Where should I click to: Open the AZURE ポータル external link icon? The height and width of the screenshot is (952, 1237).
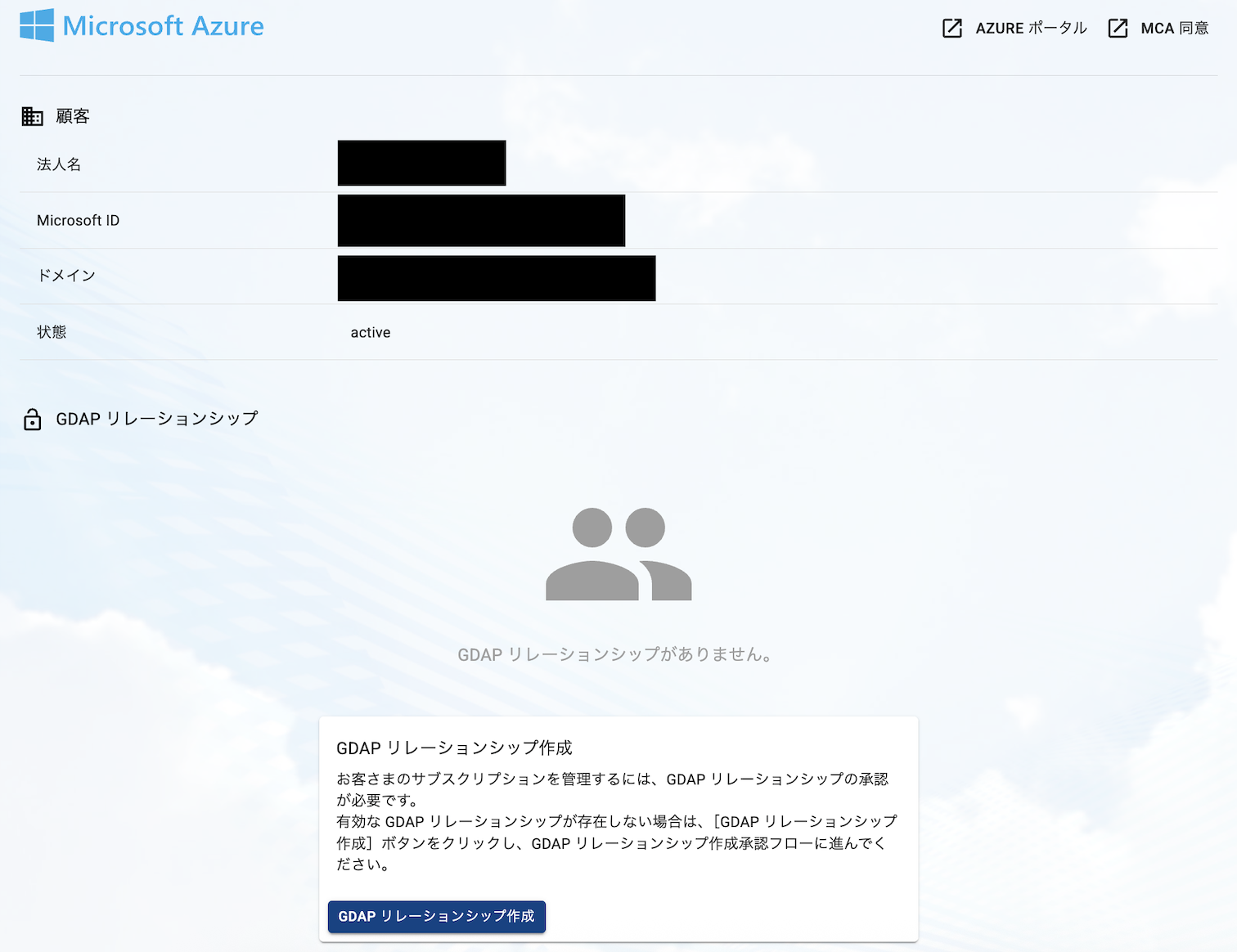coord(952,29)
